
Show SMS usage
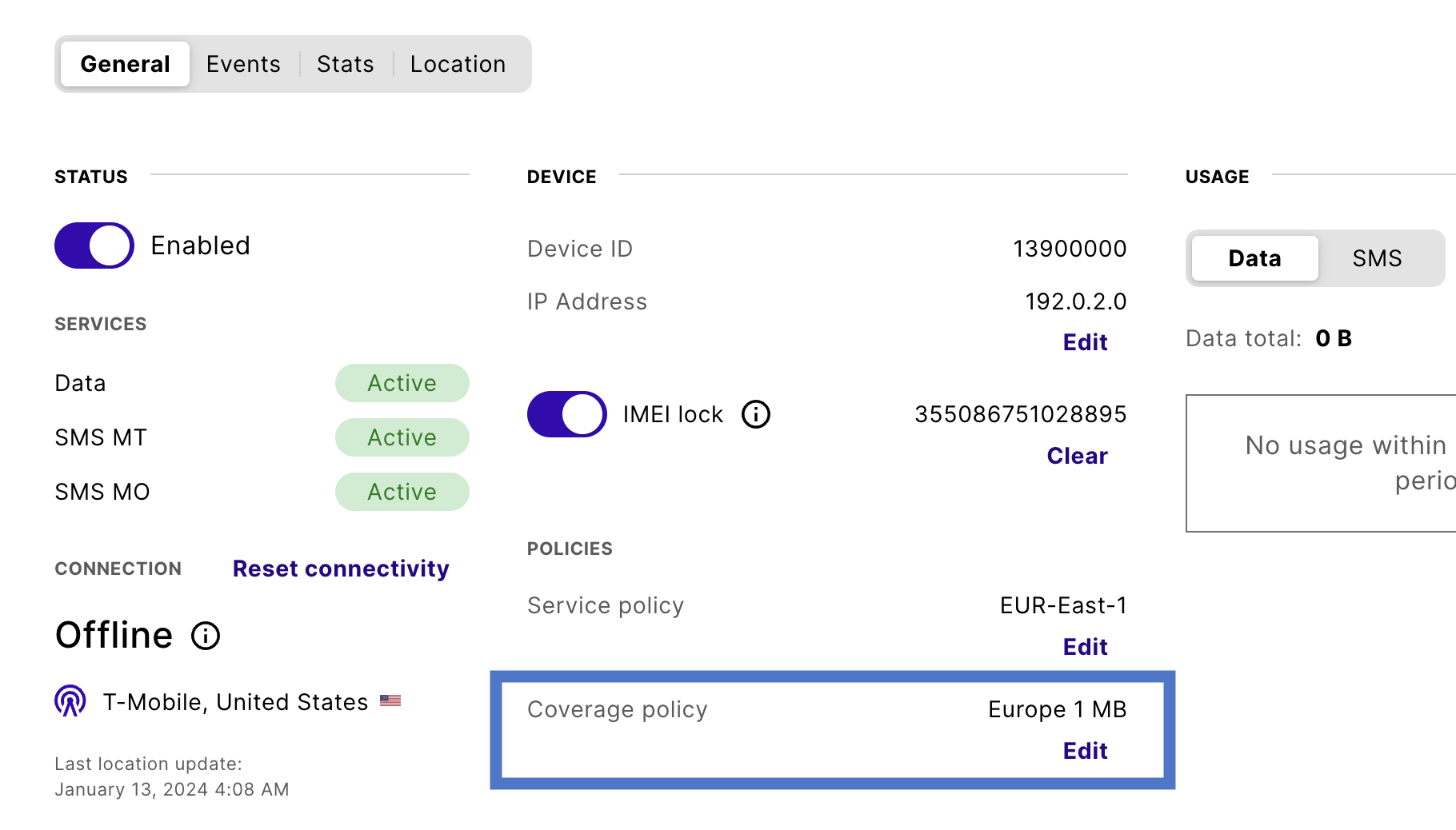point(1377,258)
